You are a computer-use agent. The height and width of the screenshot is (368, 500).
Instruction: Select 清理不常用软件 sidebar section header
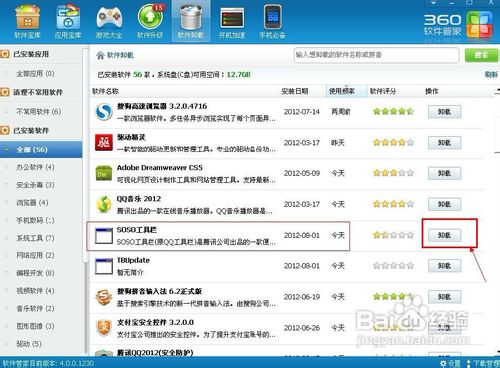coord(38,92)
